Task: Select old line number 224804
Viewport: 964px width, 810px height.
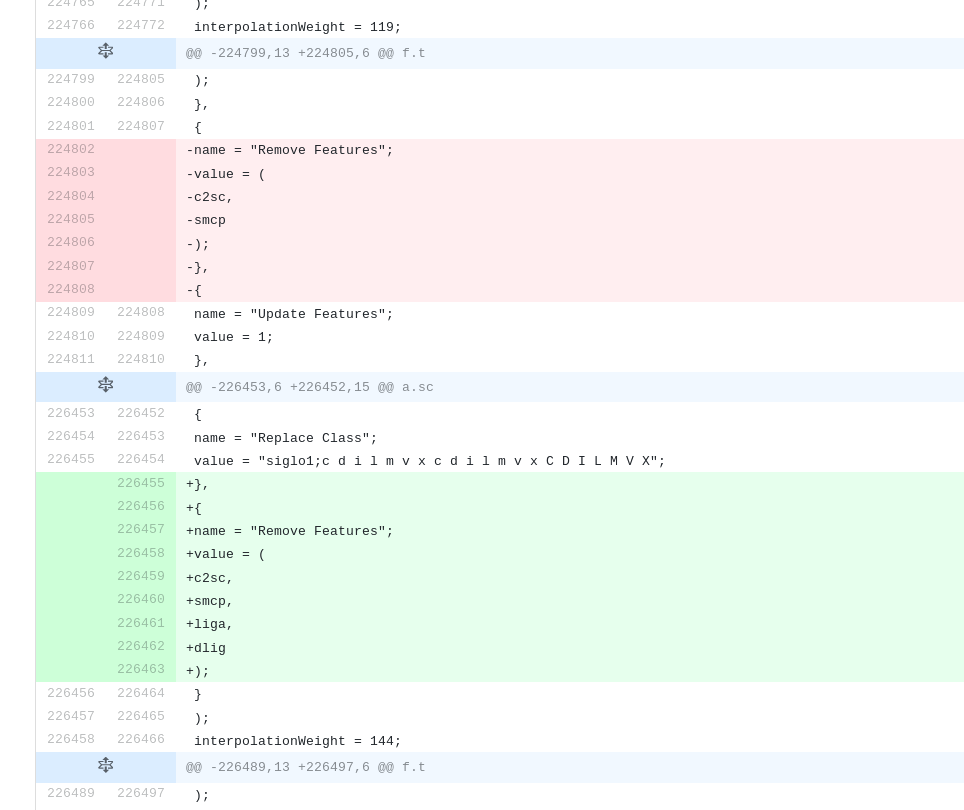Action: tap(71, 196)
